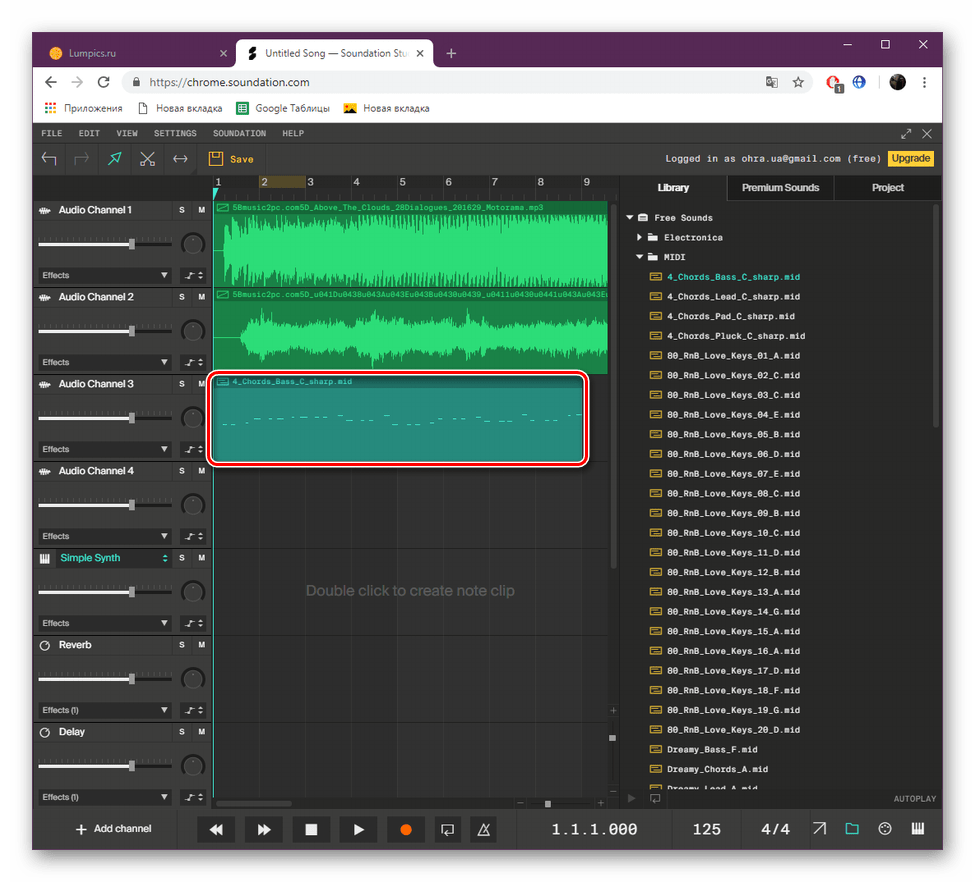975x882 pixels.
Task: Toggle the metronome icon
Action: tap(483, 829)
